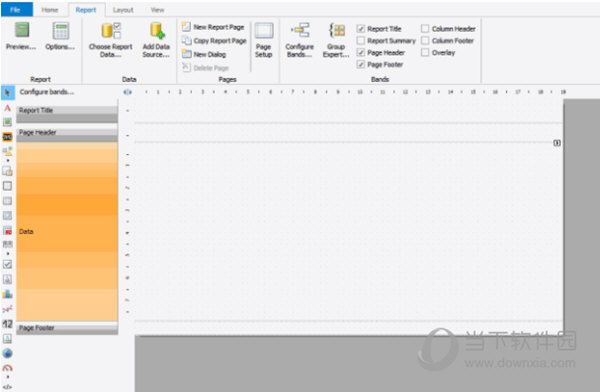Toggle the Page Header band checkbox
Viewport: 600px width, 392px height.
[360, 52]
